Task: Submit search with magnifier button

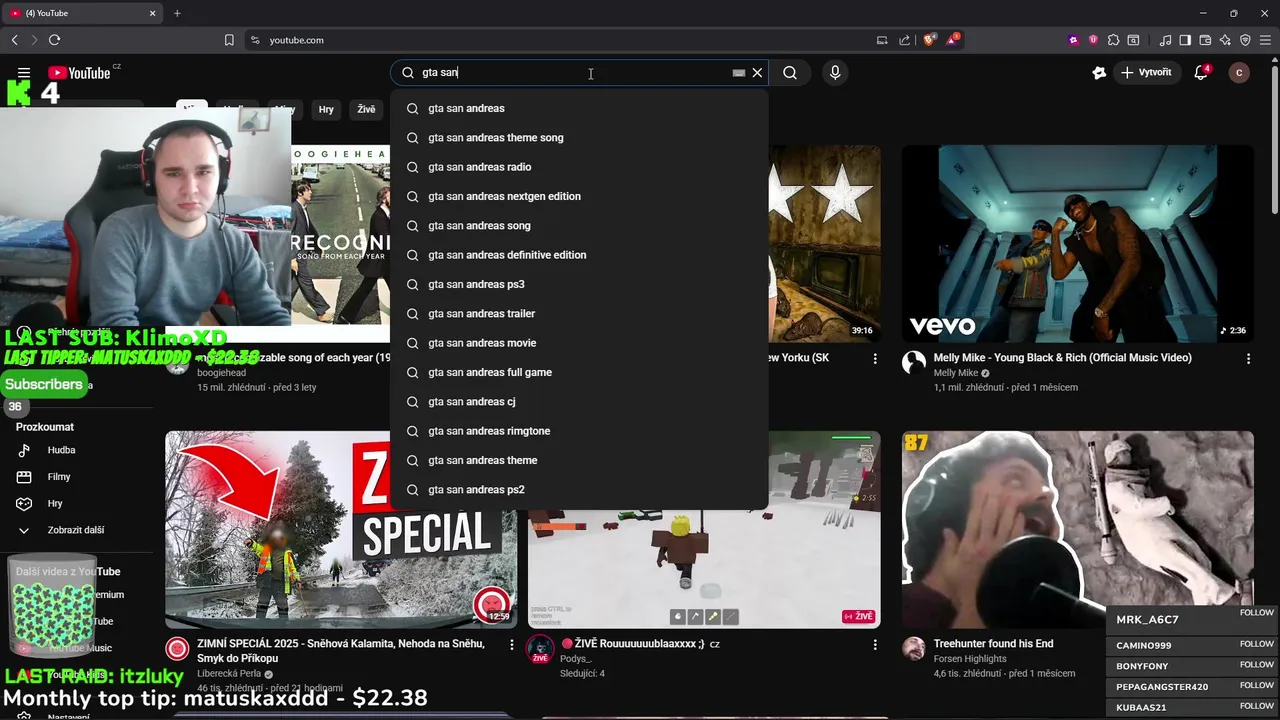Action: [x=790, y=72]
